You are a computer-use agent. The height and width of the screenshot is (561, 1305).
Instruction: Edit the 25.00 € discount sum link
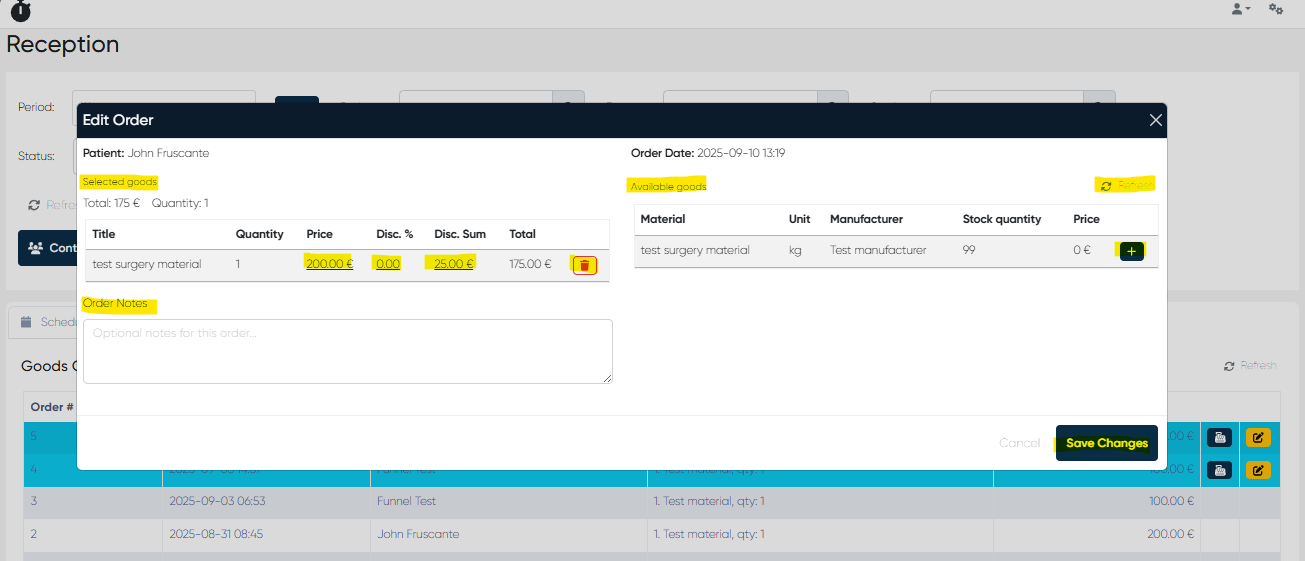[453, 264]
